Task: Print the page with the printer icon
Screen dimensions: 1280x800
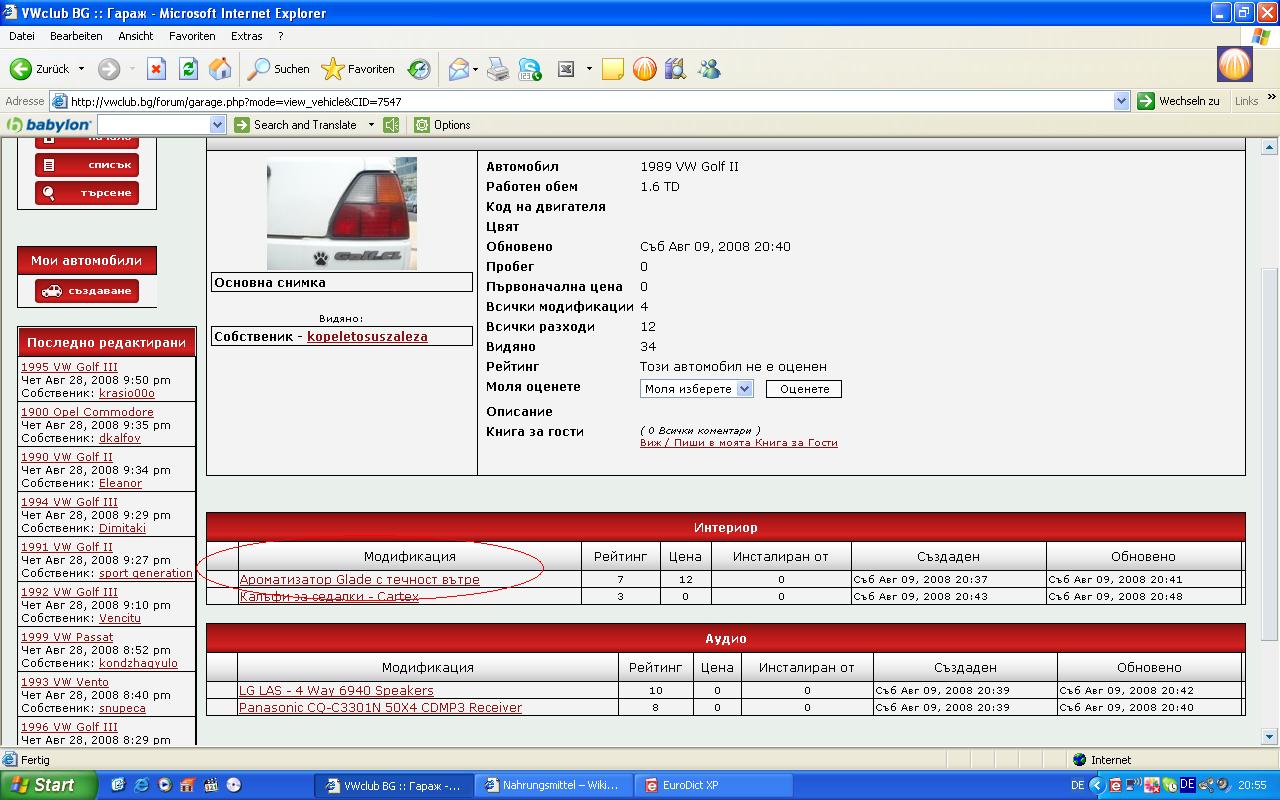Action: tap(498, 69)
